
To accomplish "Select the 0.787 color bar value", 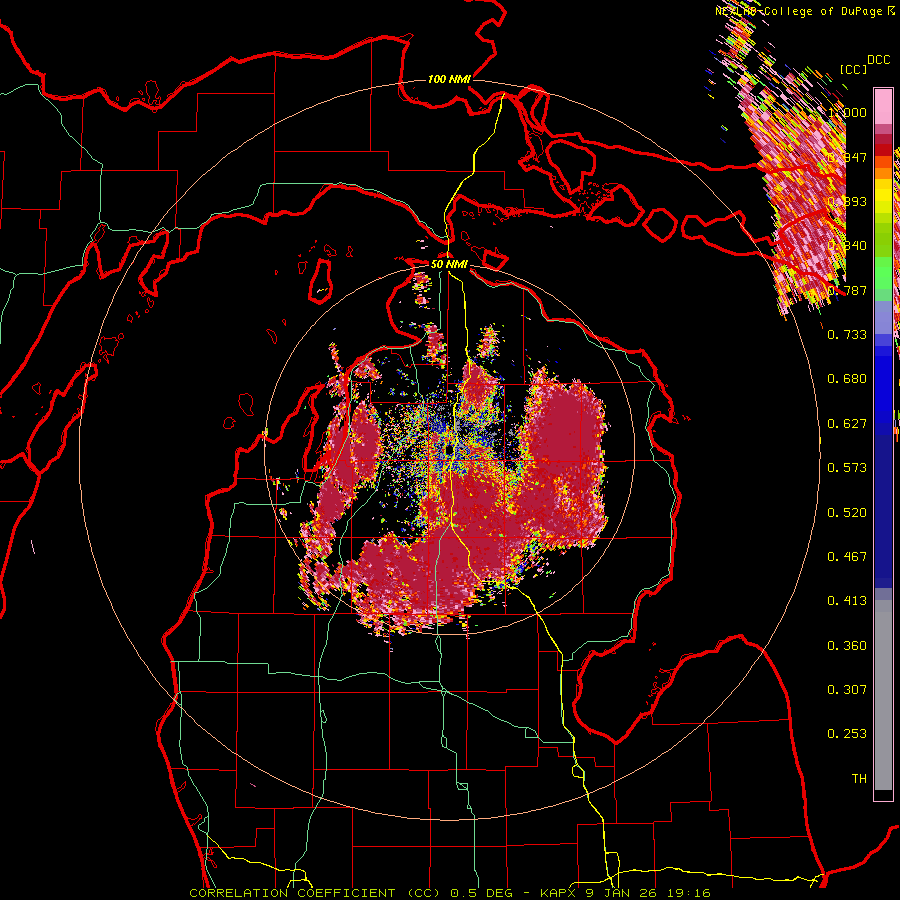I will [847, 290].
